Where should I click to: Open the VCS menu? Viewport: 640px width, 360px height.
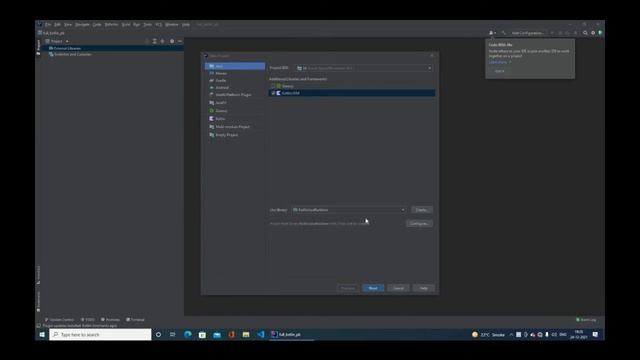pyautogui.click(x=158, y=24)
